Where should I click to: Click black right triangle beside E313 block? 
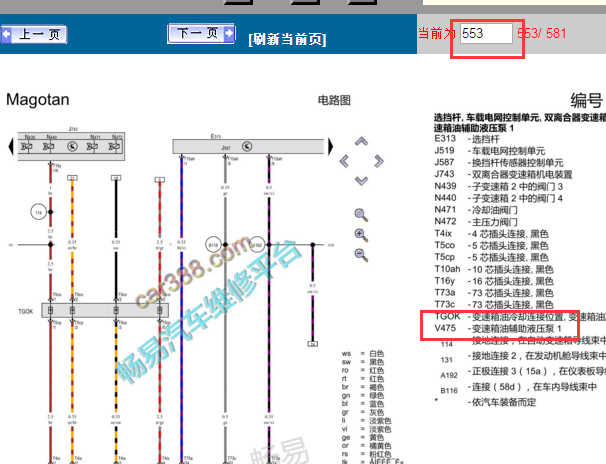pyautogui.click(x=330, y=146)
